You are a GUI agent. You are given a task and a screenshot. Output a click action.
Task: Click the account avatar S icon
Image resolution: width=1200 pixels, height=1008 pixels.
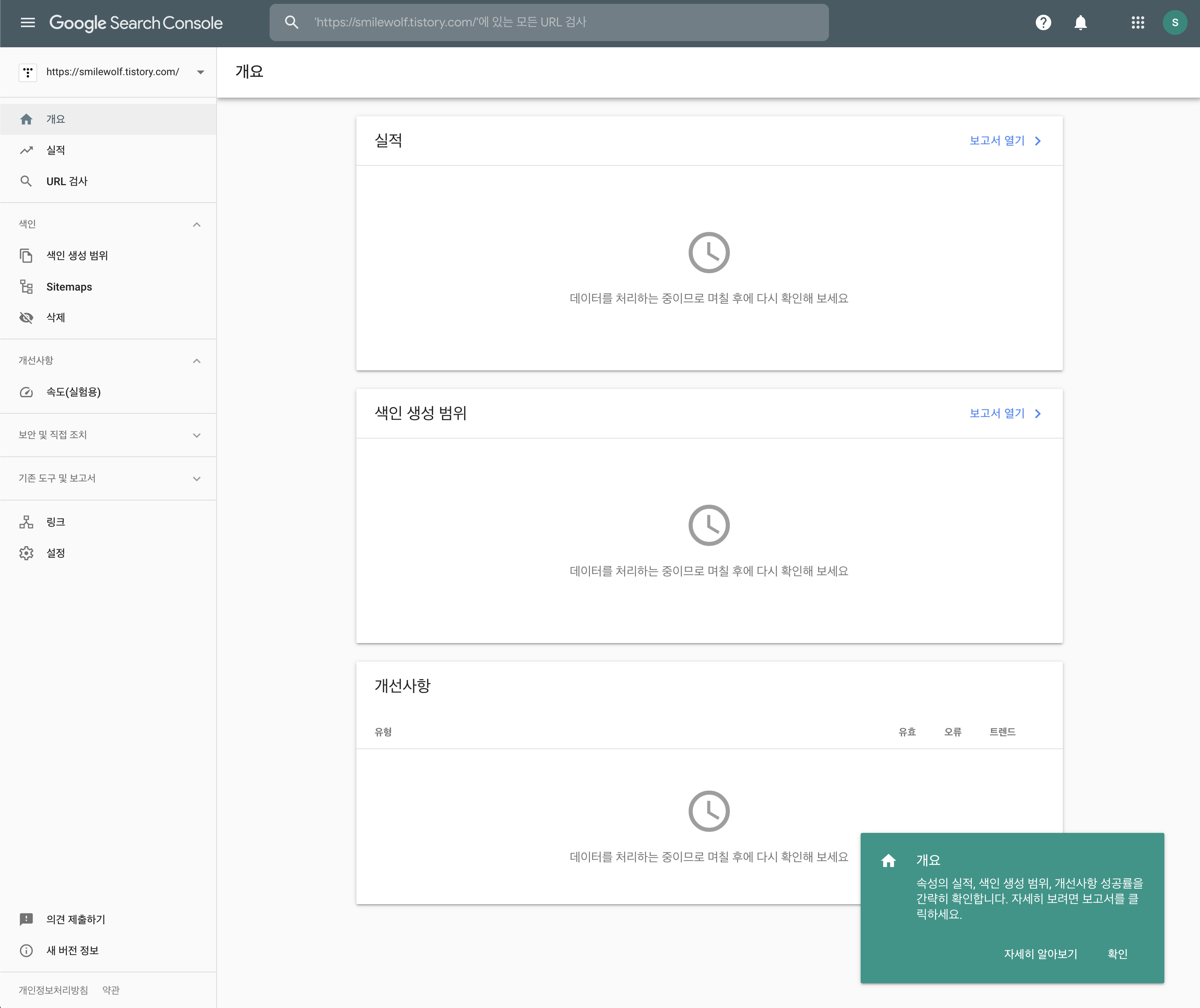1174,22
